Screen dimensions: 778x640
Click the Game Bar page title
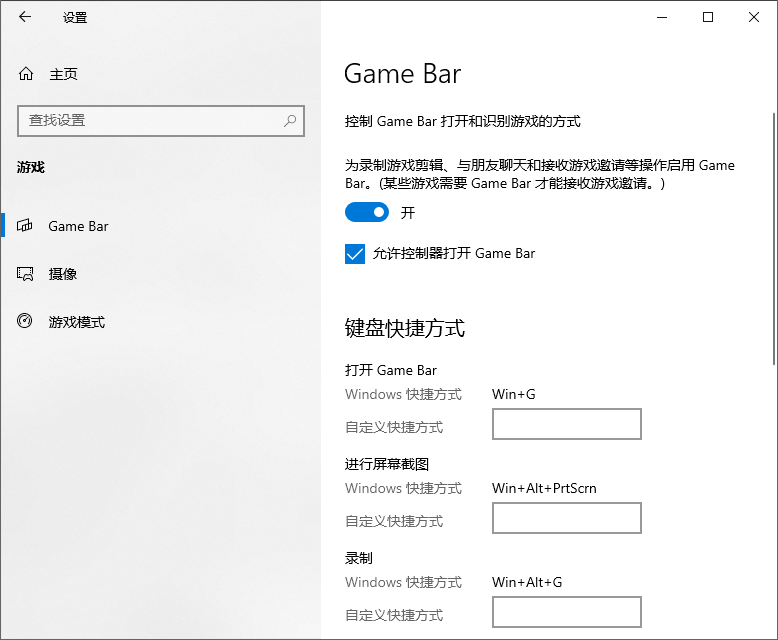point(402,74)
